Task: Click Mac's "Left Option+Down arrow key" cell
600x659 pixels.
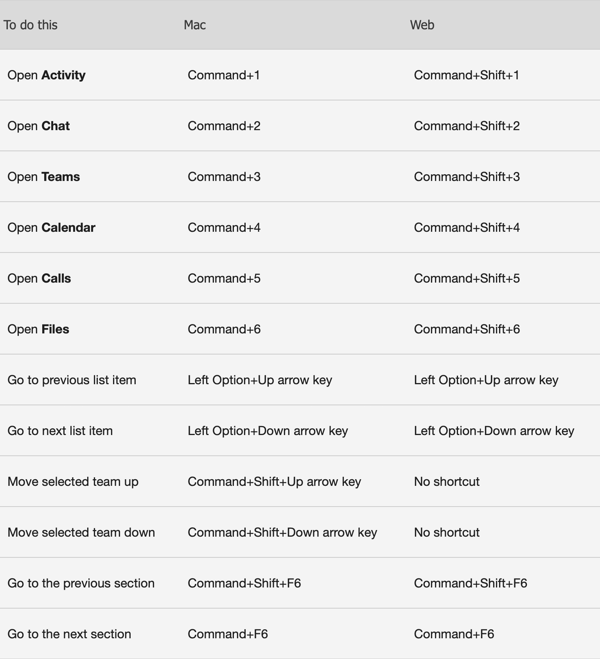Action: tap(268, 431)
